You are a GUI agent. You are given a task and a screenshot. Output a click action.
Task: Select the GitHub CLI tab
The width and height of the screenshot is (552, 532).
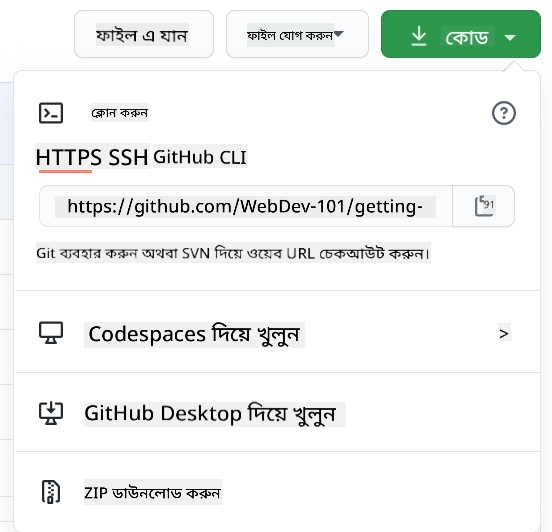point(200,157)
